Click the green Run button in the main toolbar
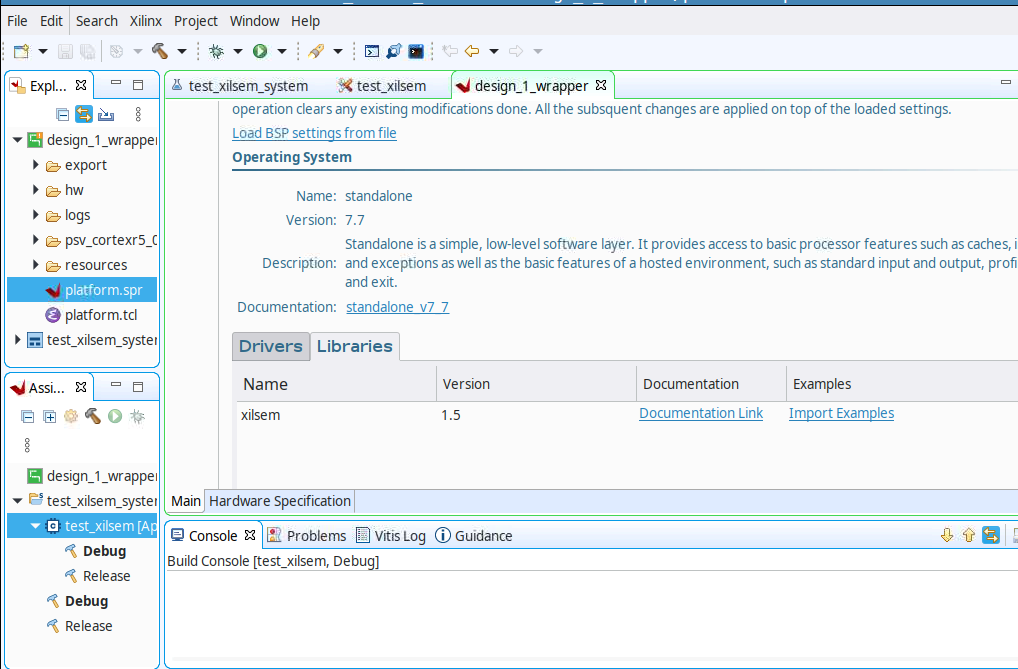Image resolution: width=1018 pixels, height=669 pixels. tap(260, 51)
